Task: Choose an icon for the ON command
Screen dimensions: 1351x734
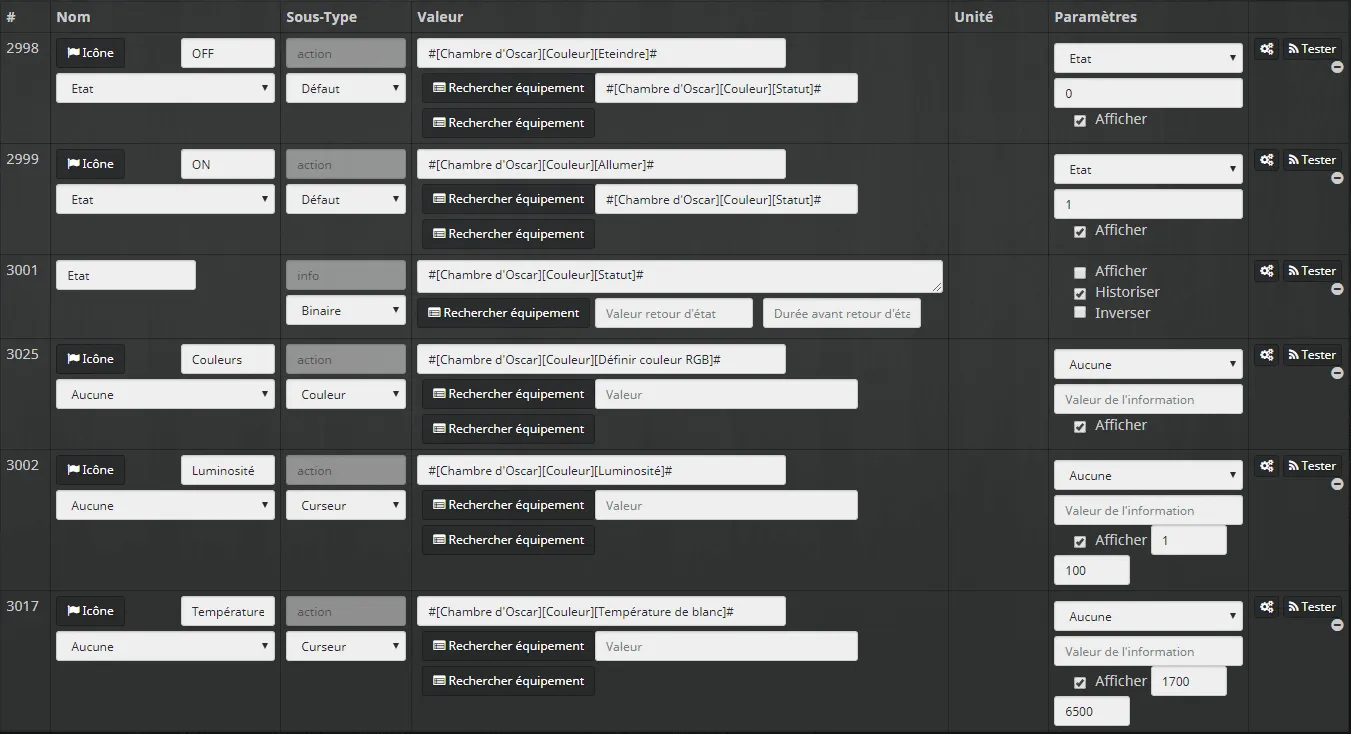Action: click(x=91, y=164)
